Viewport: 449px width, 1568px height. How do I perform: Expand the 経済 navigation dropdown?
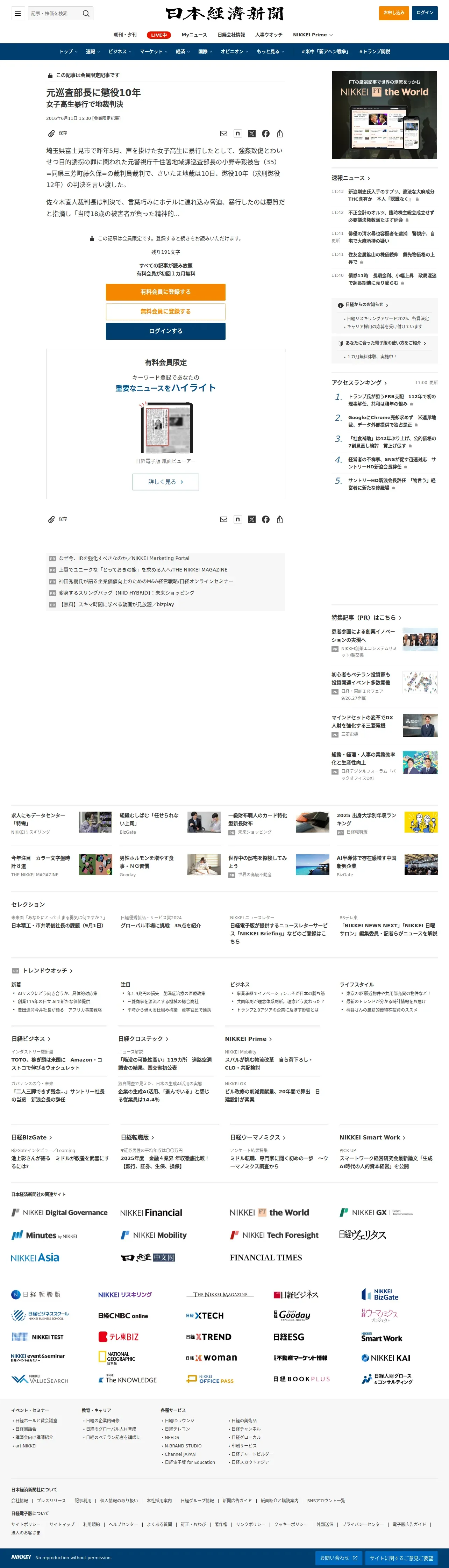coord(183,52)
